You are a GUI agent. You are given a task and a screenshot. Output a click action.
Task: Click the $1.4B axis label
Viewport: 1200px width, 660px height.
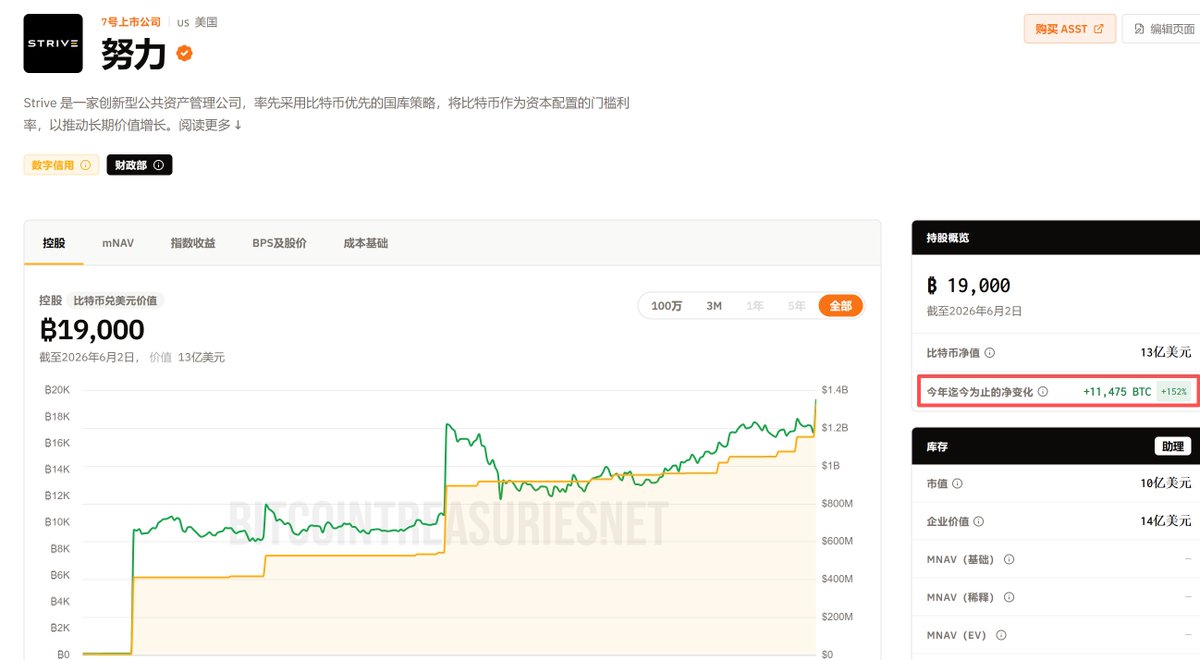click(x=835, y=390)
